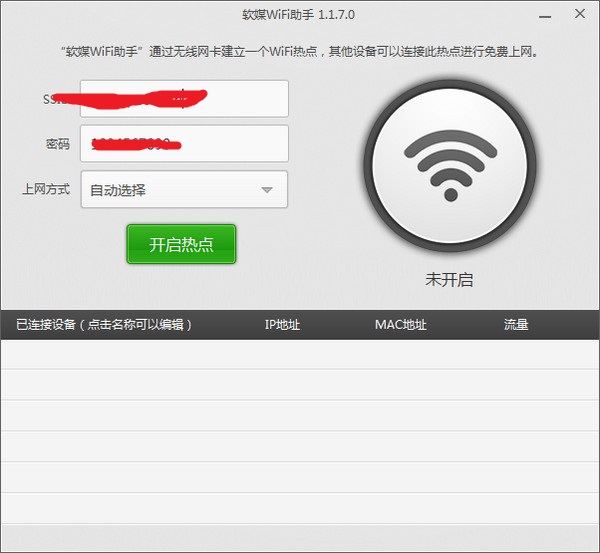This screenshot has height=553, width=600.
Task: Open the 上网方式 自动选择 dropdown
Action: point(184,189)
